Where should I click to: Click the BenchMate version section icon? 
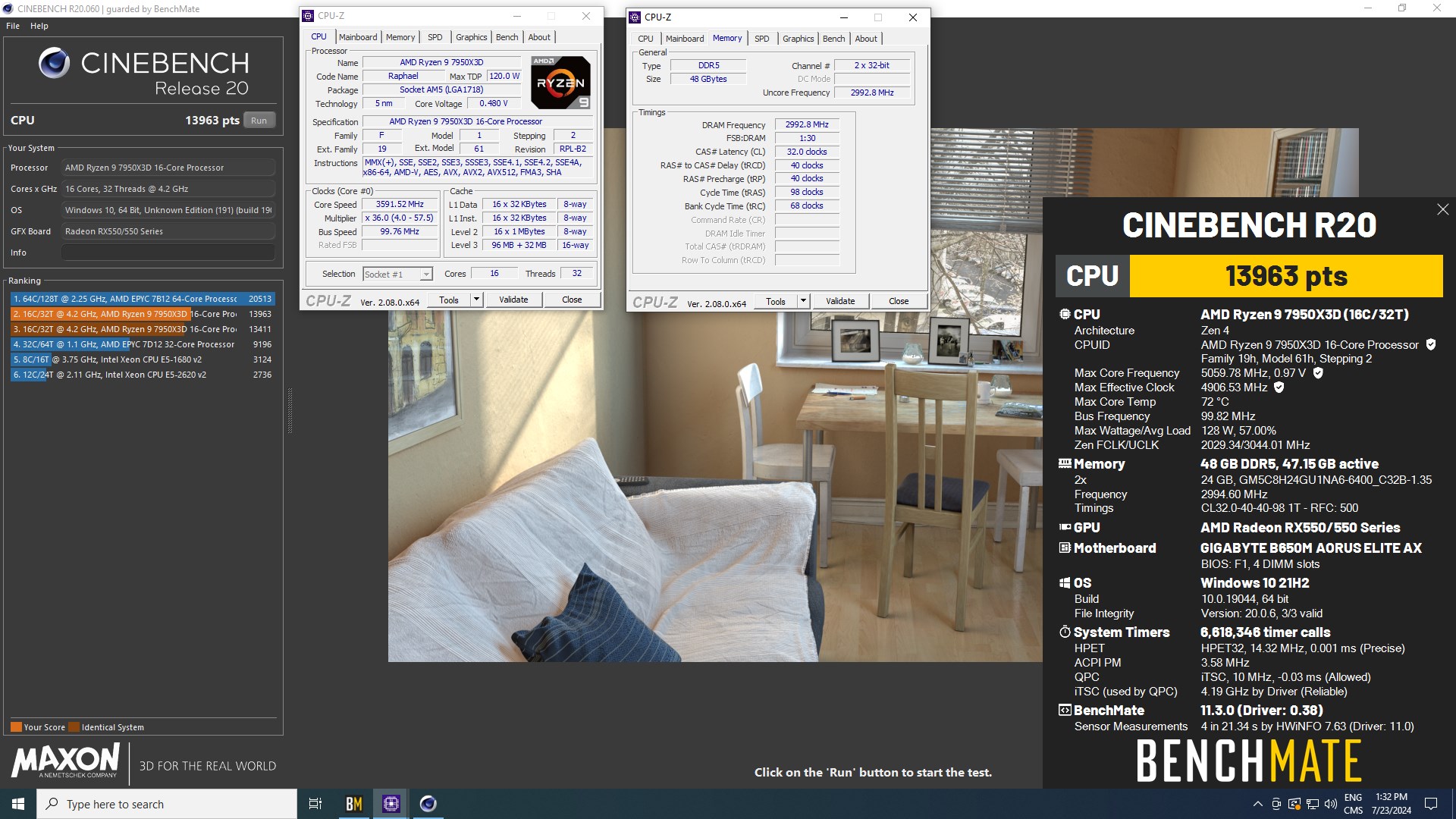pos(1065,711)
